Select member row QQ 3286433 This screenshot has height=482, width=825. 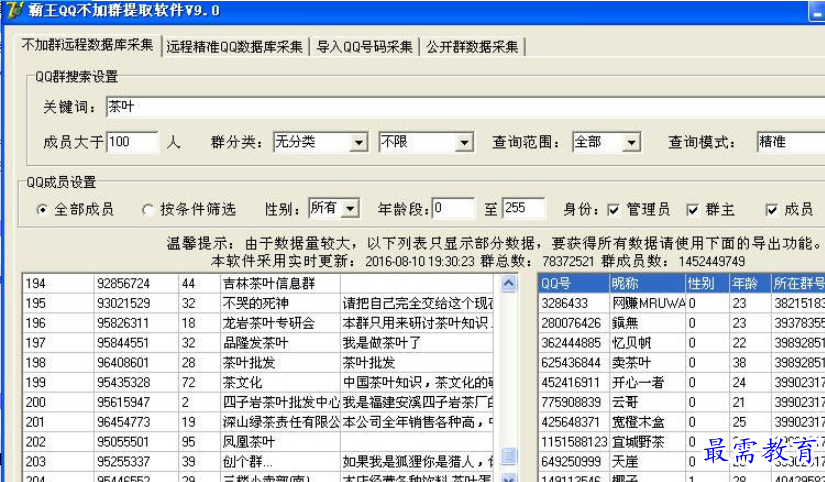pyautogui.click(x=682, y=304)
